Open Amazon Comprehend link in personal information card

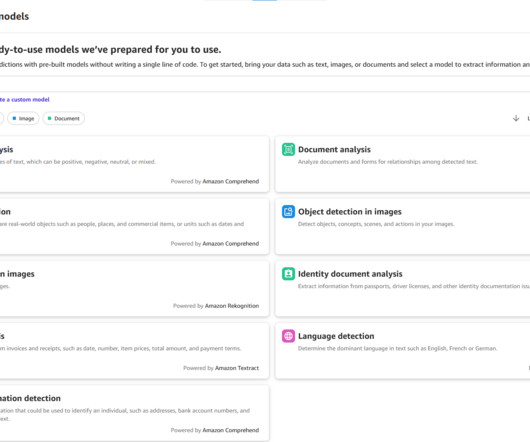(231, 430)
